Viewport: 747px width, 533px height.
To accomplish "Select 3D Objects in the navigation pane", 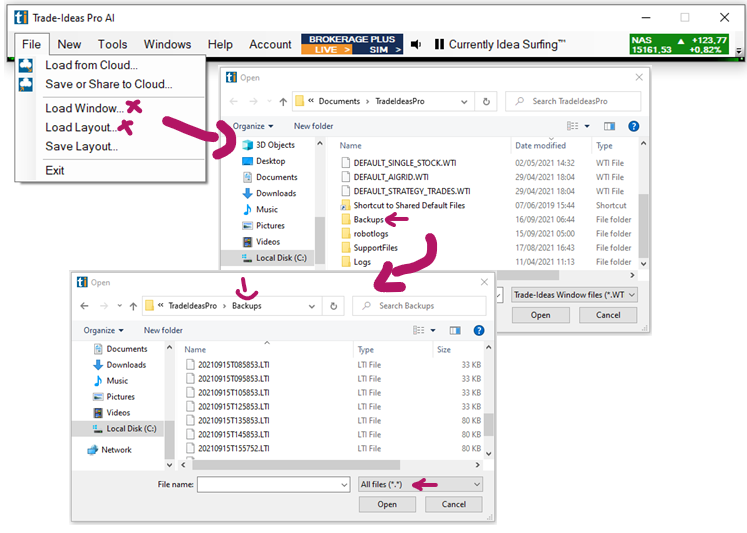I will [x=274, y=145].
